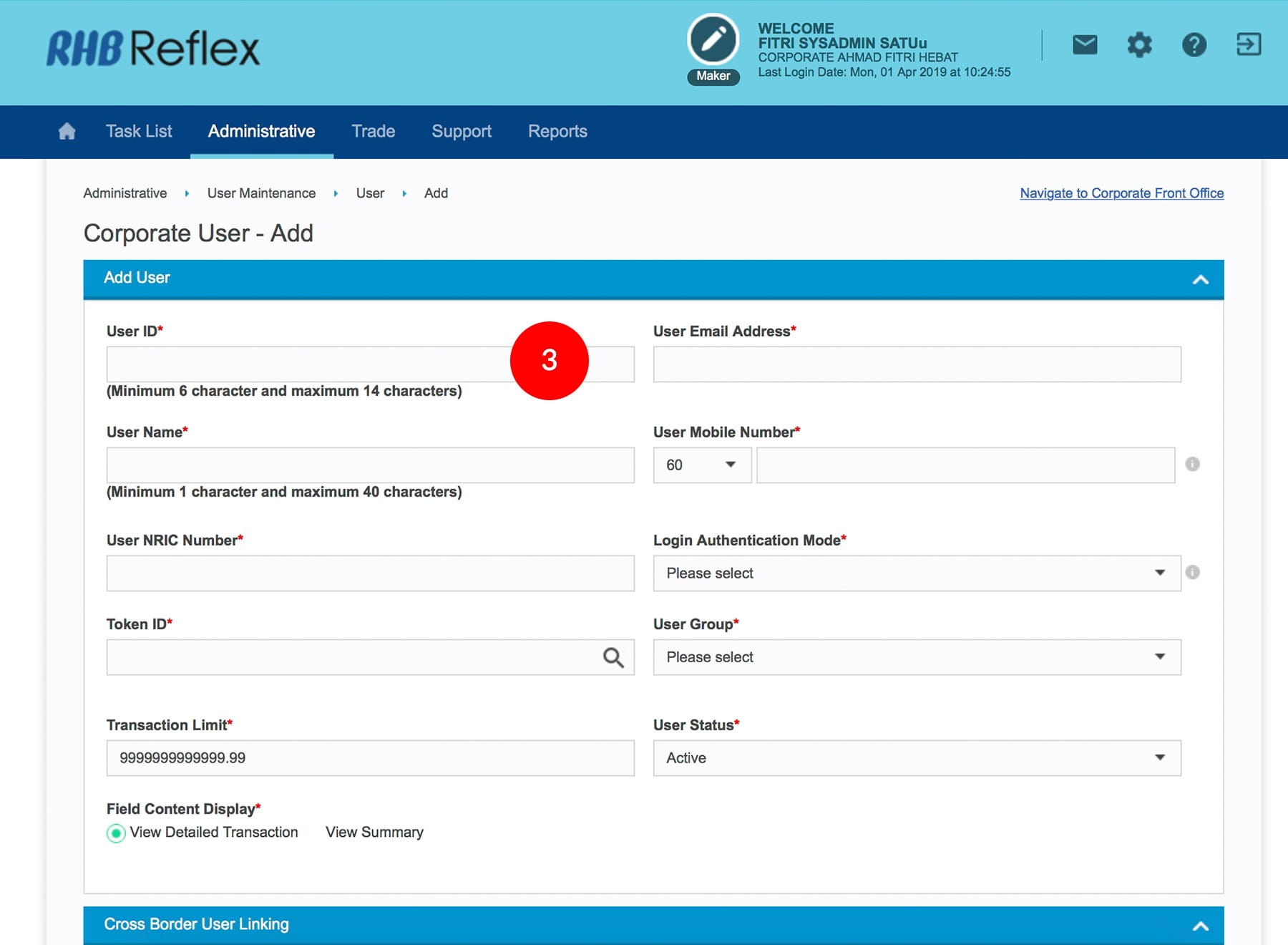
Task: Show info for User Mobile Number
Action: pos(1192,464)
